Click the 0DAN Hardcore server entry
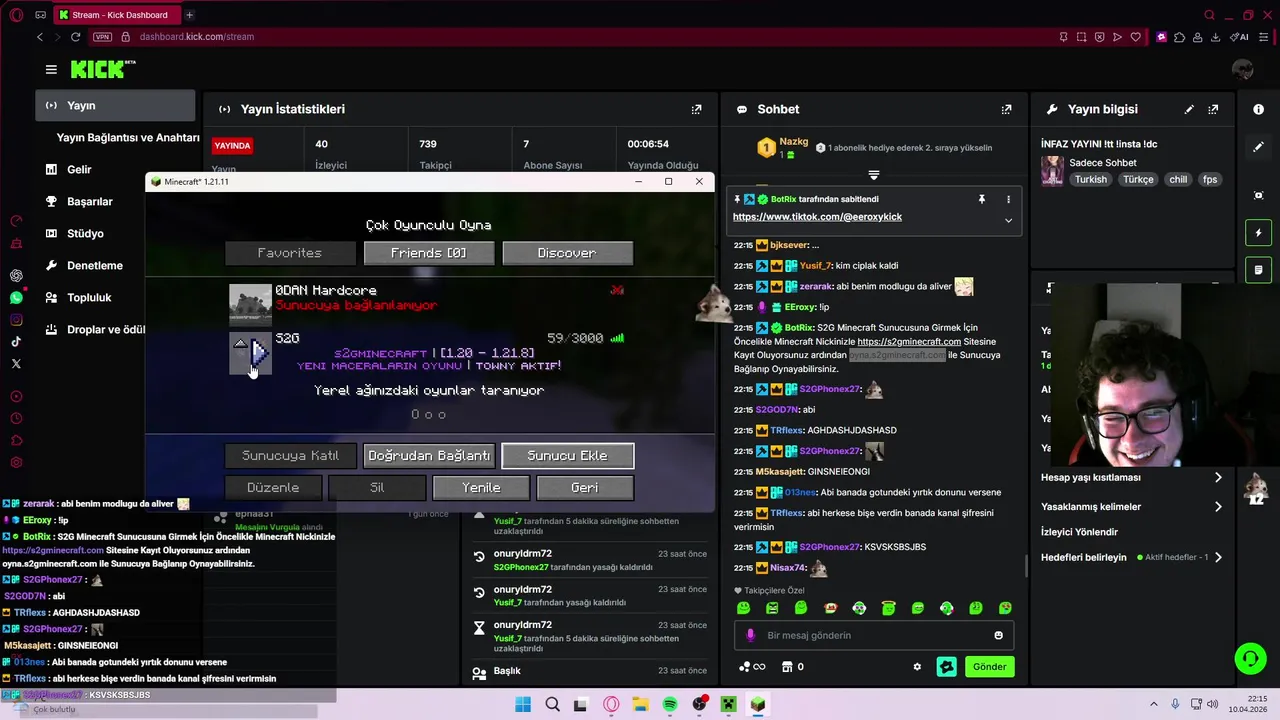 tap(428, 304)
